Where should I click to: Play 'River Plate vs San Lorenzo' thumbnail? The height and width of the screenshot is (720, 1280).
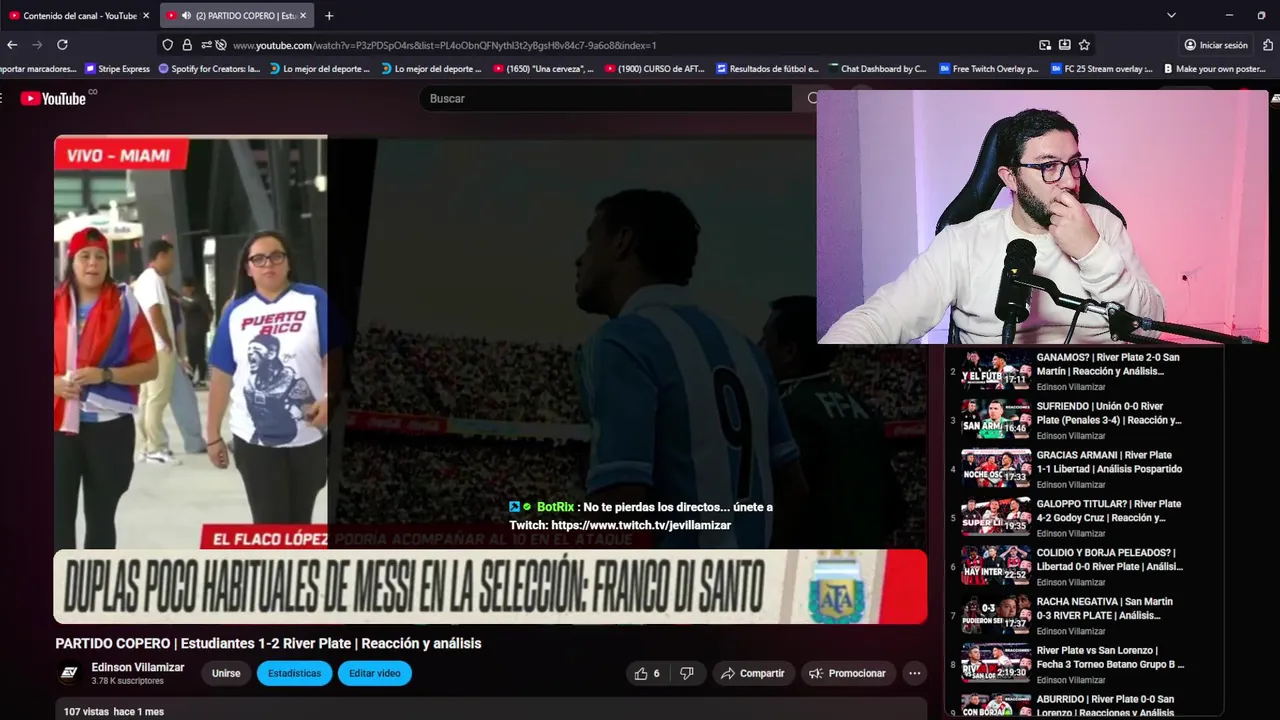tap(996, 663)
